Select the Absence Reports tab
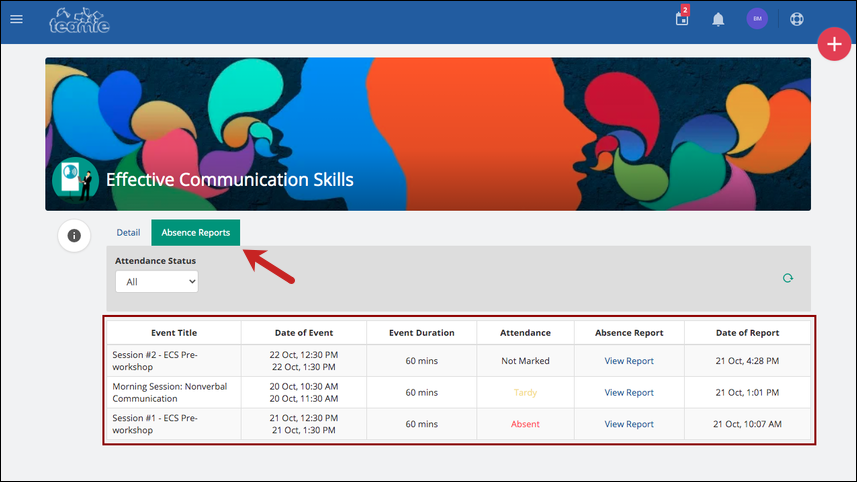 coord(196,232)
